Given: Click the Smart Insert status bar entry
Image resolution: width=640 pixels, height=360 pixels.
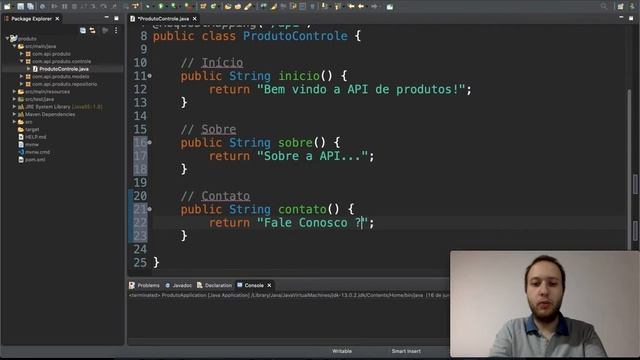Looking at the screenshot, I should coord(406,351).
